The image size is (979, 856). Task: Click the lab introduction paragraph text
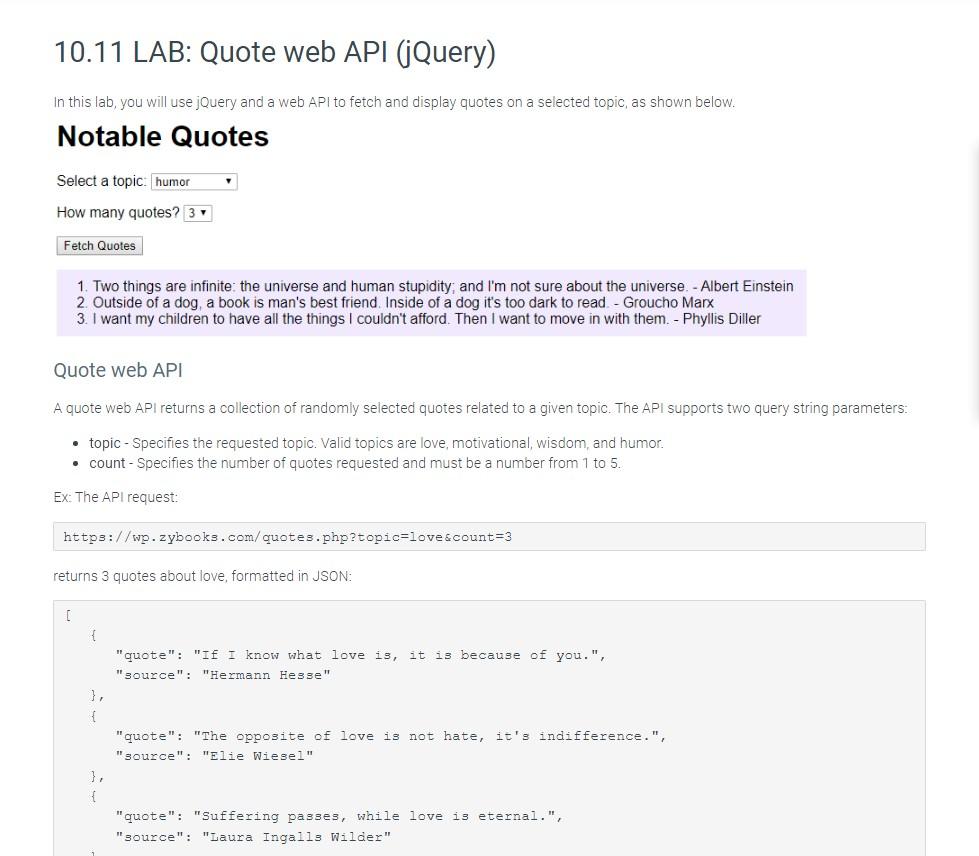[394, 101]
